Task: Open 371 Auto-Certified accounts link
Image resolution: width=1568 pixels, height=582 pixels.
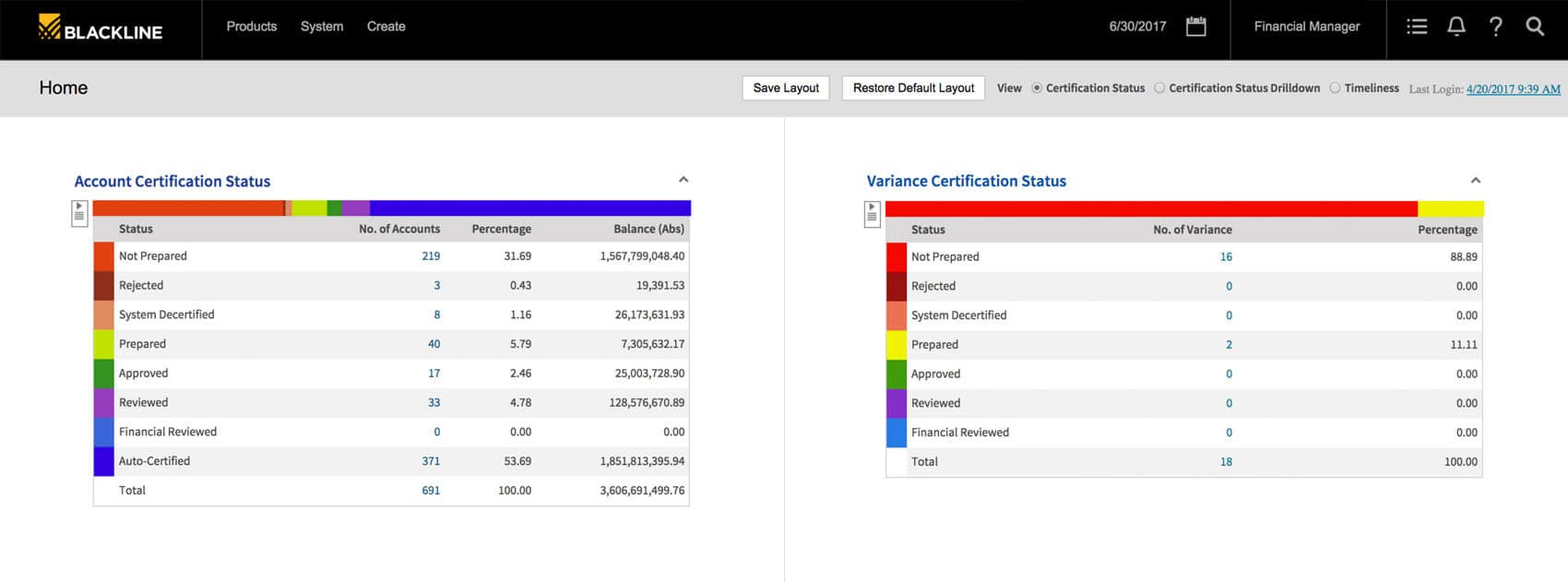Action: click(431, 461)
